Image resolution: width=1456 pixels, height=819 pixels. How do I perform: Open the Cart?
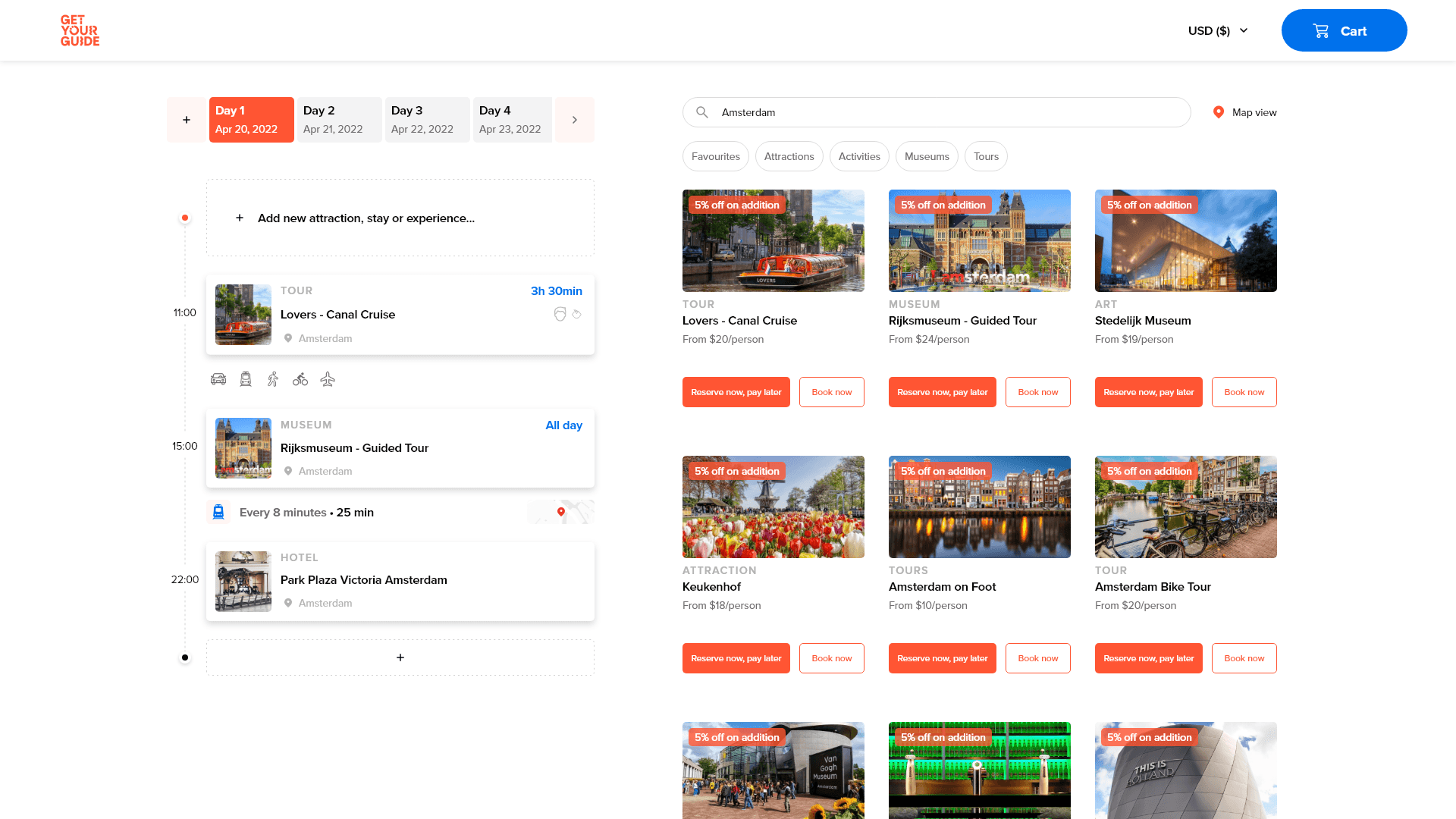click(x=1344, y=30)
